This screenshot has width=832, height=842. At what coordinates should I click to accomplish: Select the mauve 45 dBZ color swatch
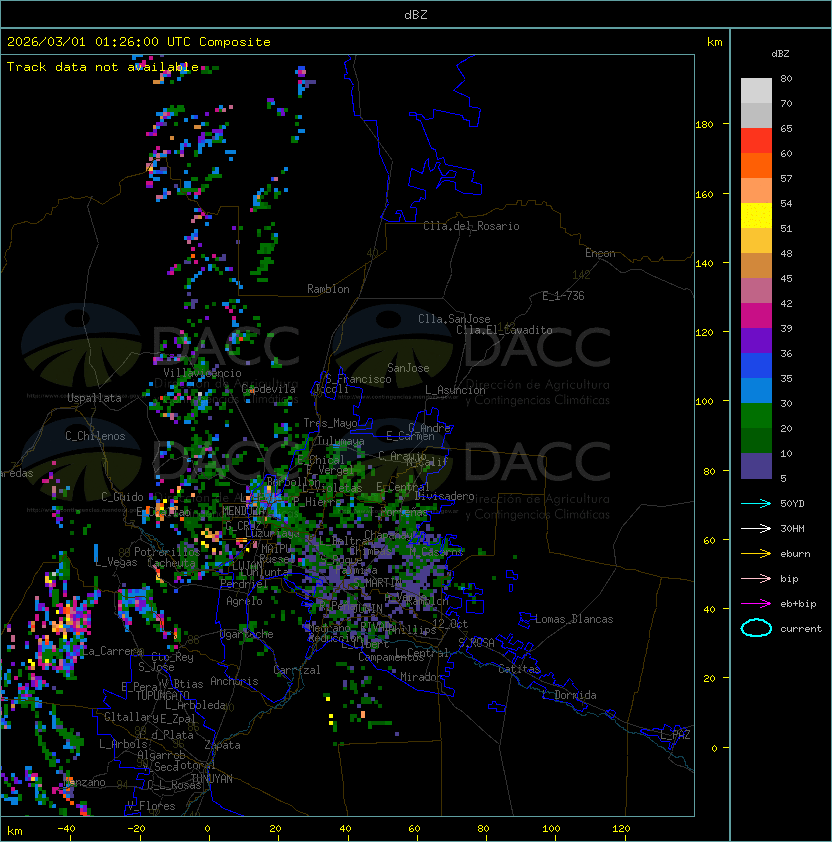(756, 291)
